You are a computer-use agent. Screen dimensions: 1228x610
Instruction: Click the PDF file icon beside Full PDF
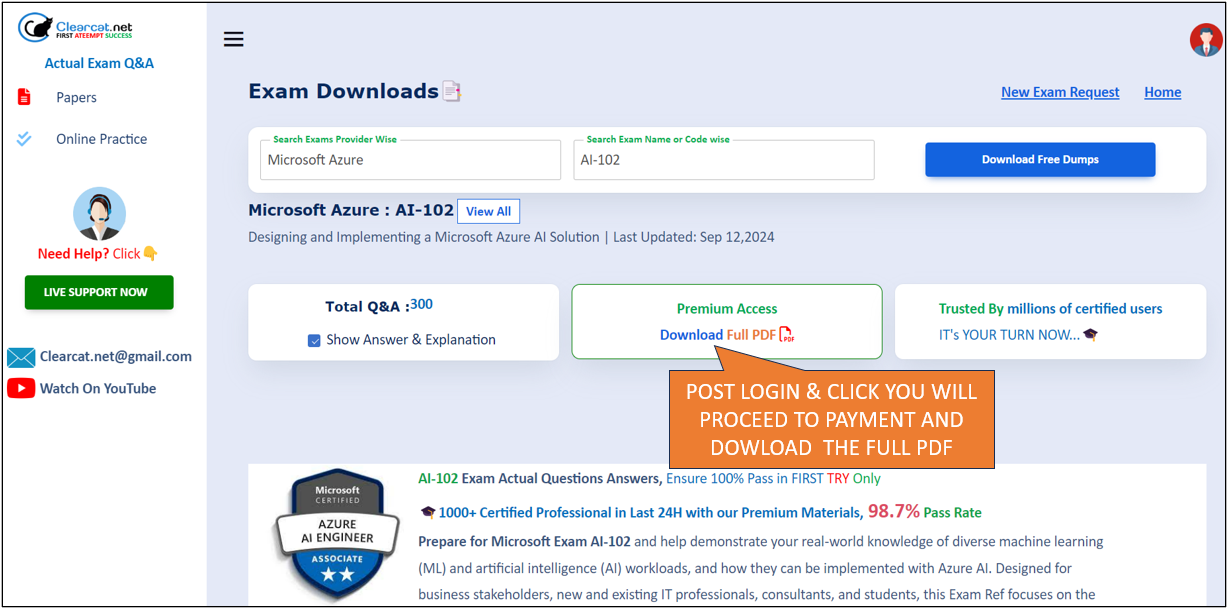pyautogui.click(x=787, y=335)
